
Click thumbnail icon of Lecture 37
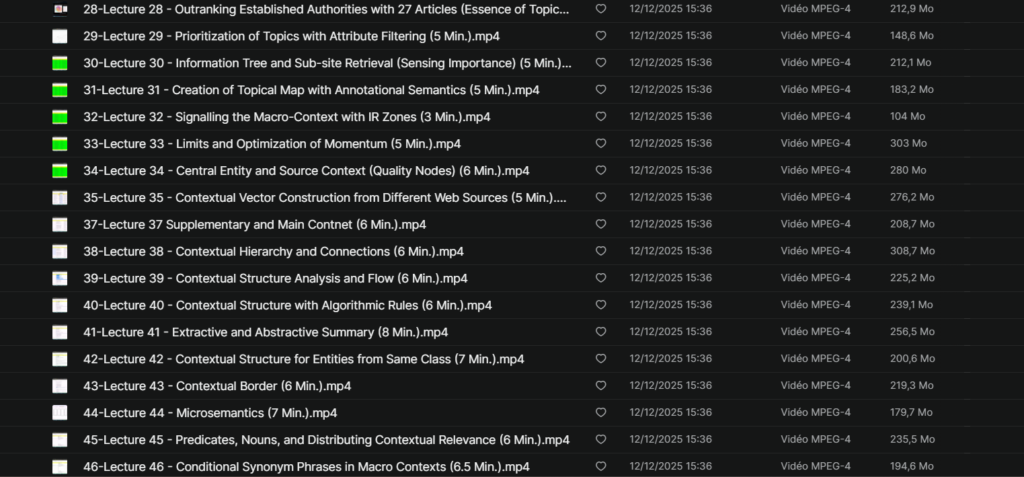coord(60,225)
